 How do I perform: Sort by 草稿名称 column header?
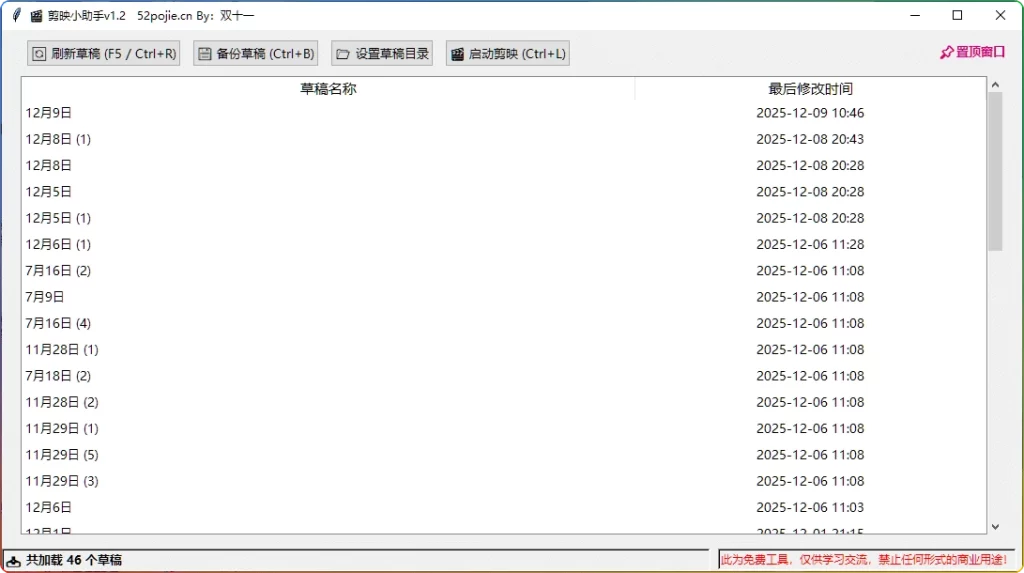tap(328, 89)
